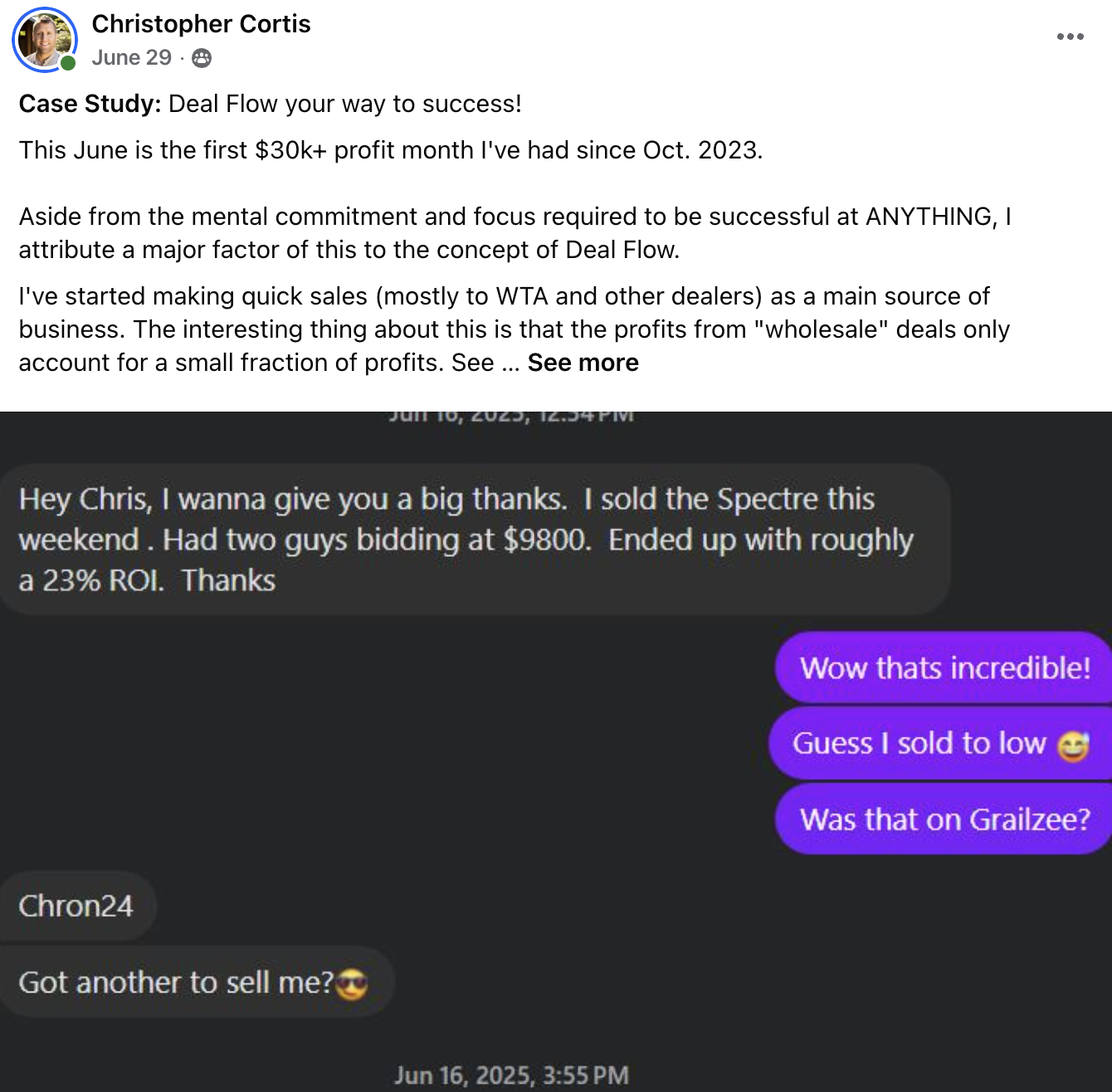Click the green online status dot
This screenshot has width=1112, height=1092.
click(68, 63)
